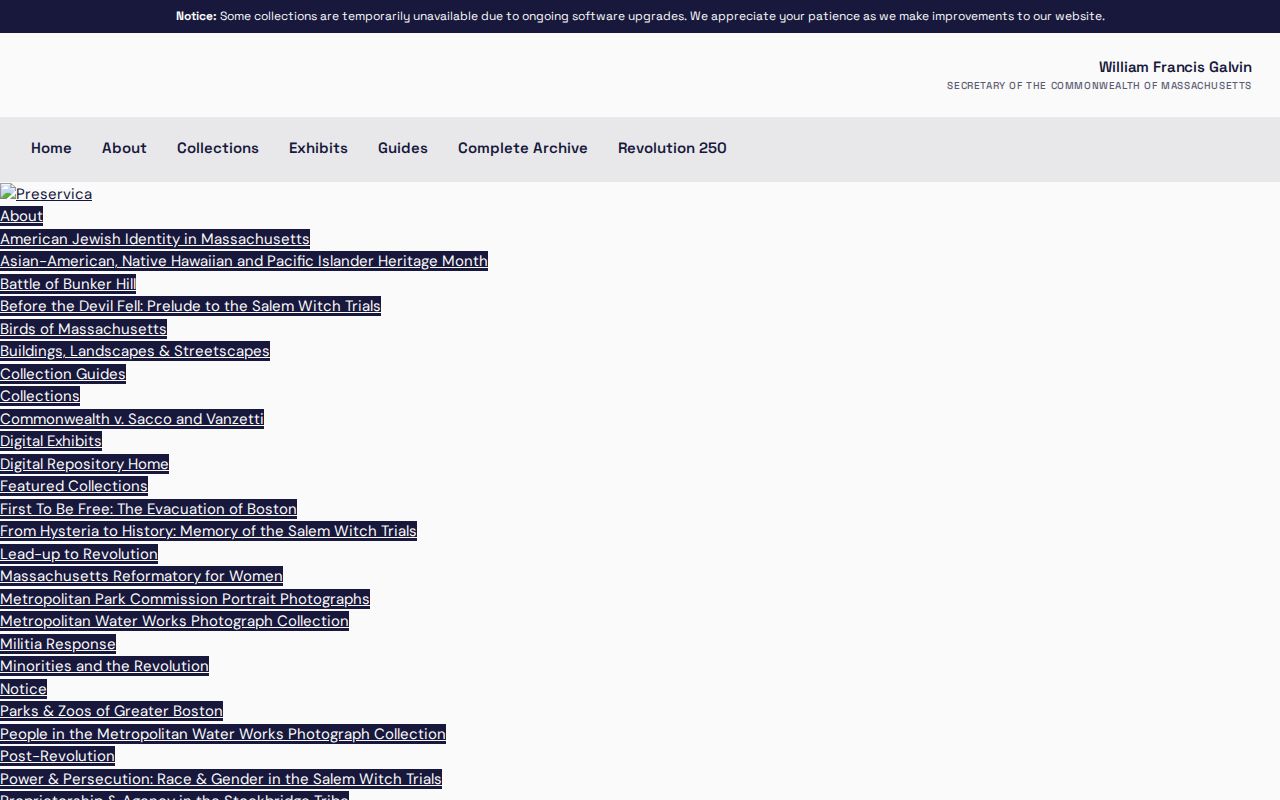The image size is (1280, 800).
Task: Open From Hysteria to History link
Action: pos(208,531)
